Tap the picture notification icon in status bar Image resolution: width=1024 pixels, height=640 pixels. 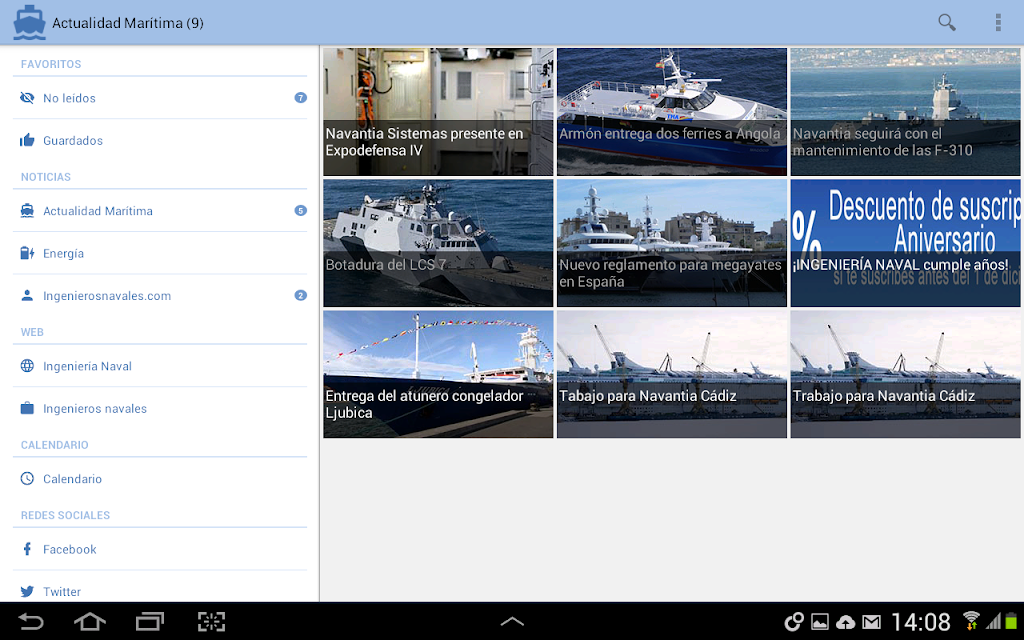820,622
